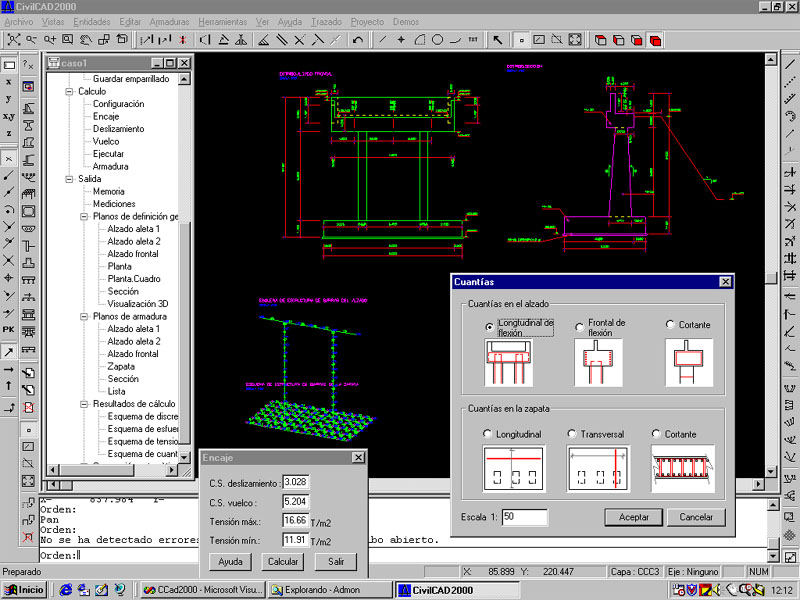Select the circle drawing tool
This screenshot has height=600, width=800.
pos(437,40)
